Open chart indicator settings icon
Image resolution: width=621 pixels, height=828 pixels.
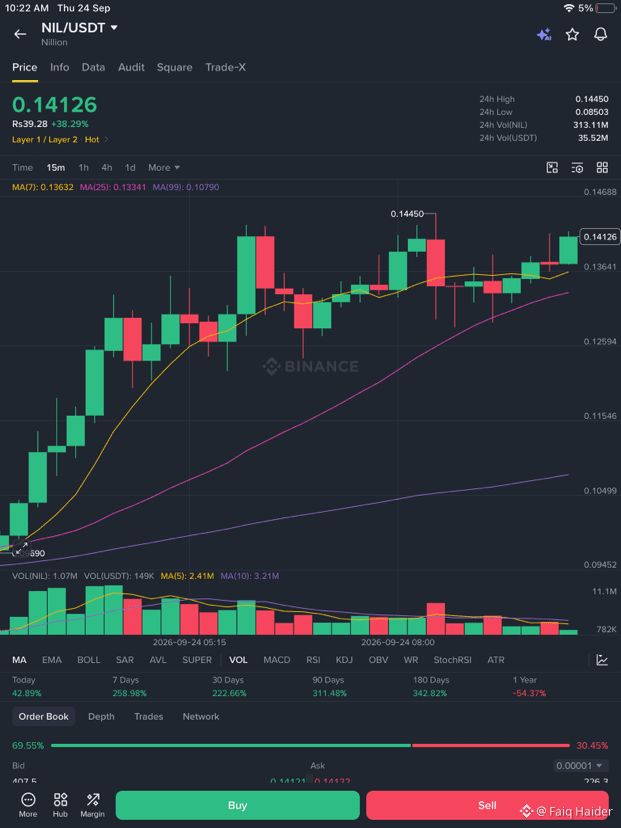pyautogui.click(x=577, y=168)
